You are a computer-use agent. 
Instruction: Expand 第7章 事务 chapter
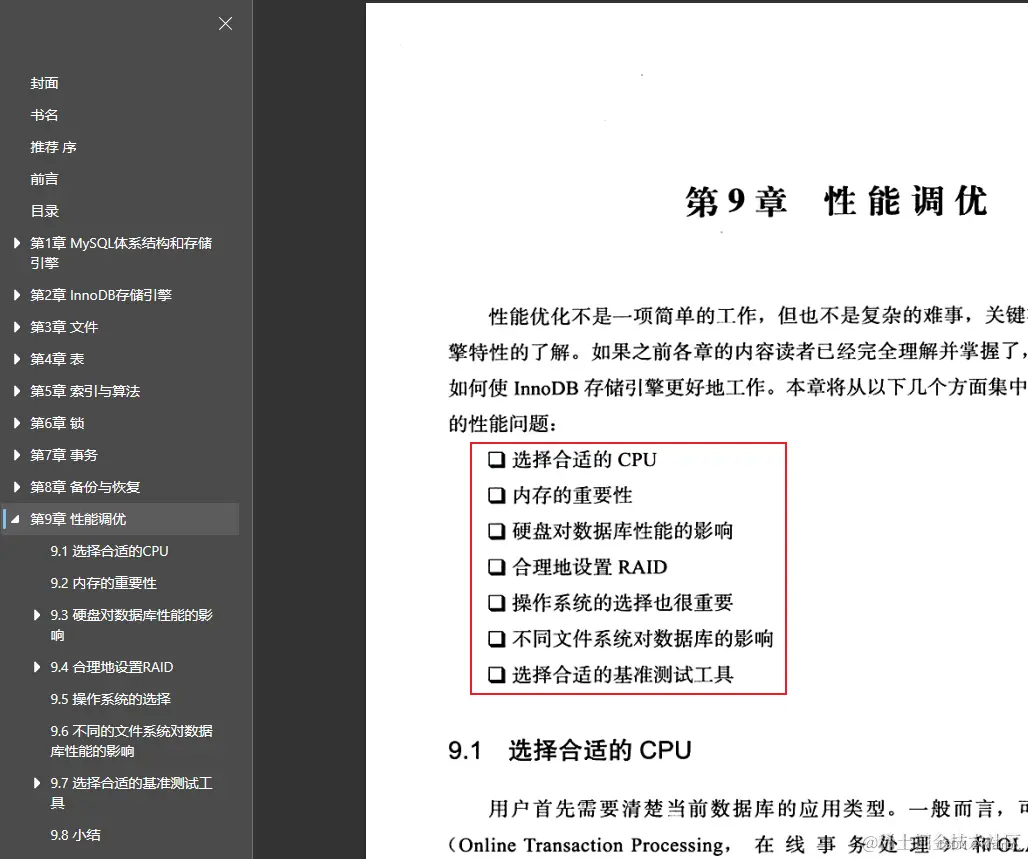click(x=16, y=455)
